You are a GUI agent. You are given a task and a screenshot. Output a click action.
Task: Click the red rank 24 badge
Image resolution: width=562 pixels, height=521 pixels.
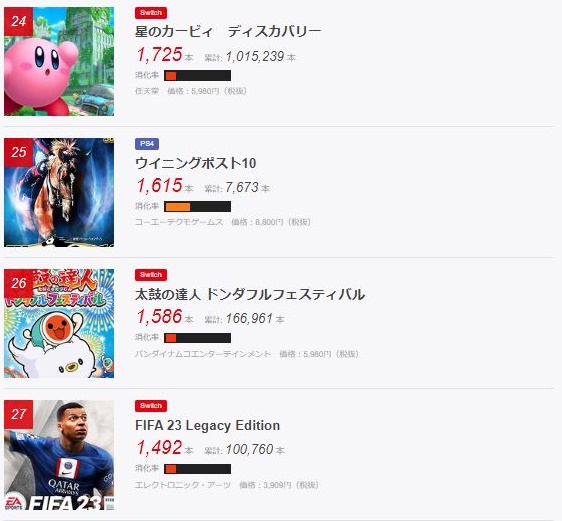[x=19, y=21]
